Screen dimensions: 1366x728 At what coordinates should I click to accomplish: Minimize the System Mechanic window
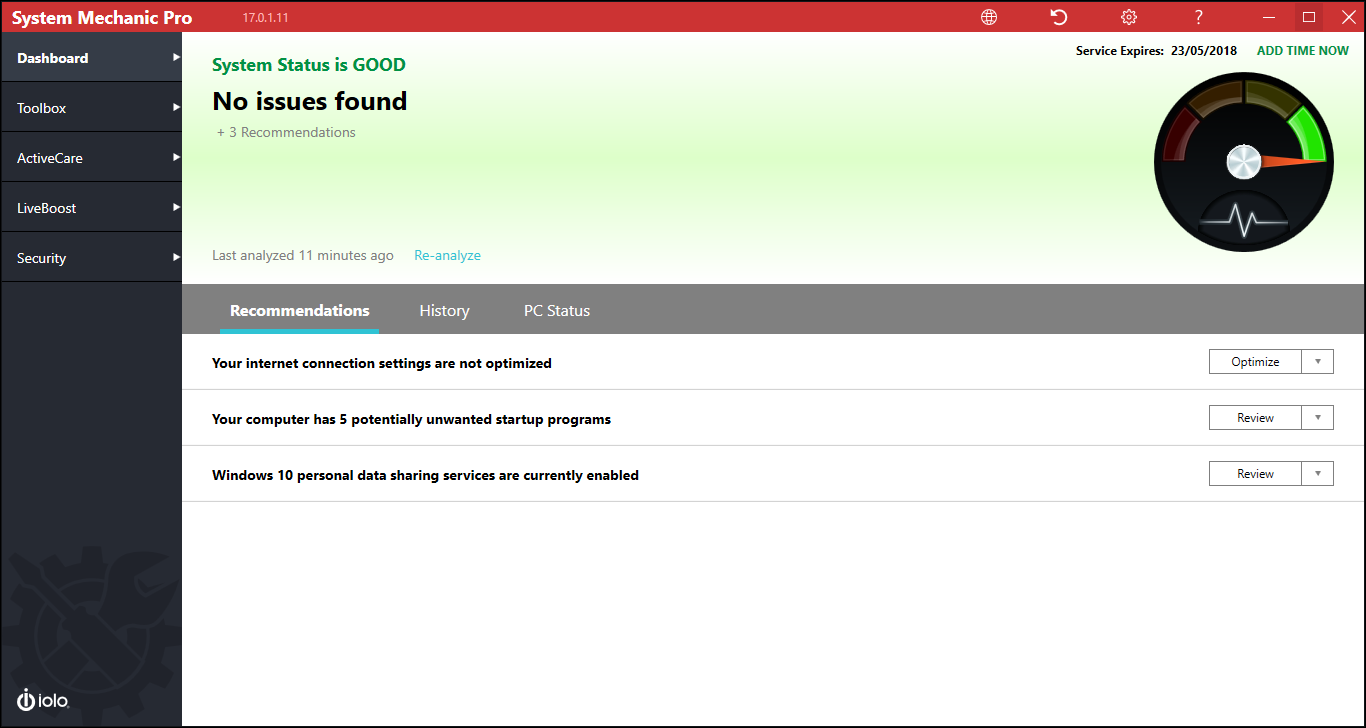(1269, 17)
